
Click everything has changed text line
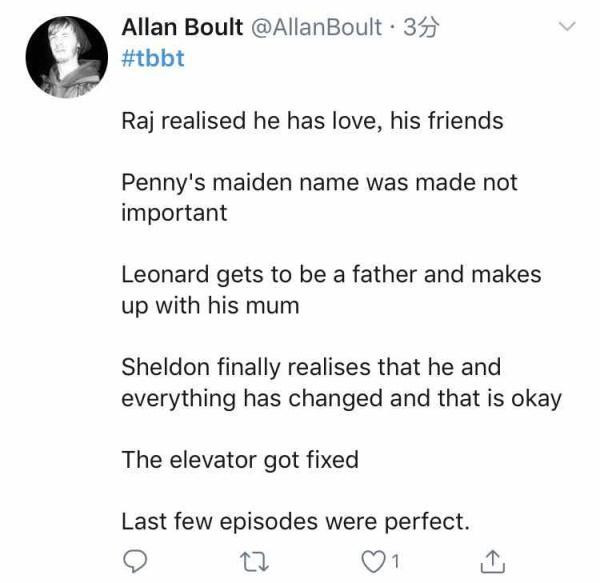click(x=341, y=399)
